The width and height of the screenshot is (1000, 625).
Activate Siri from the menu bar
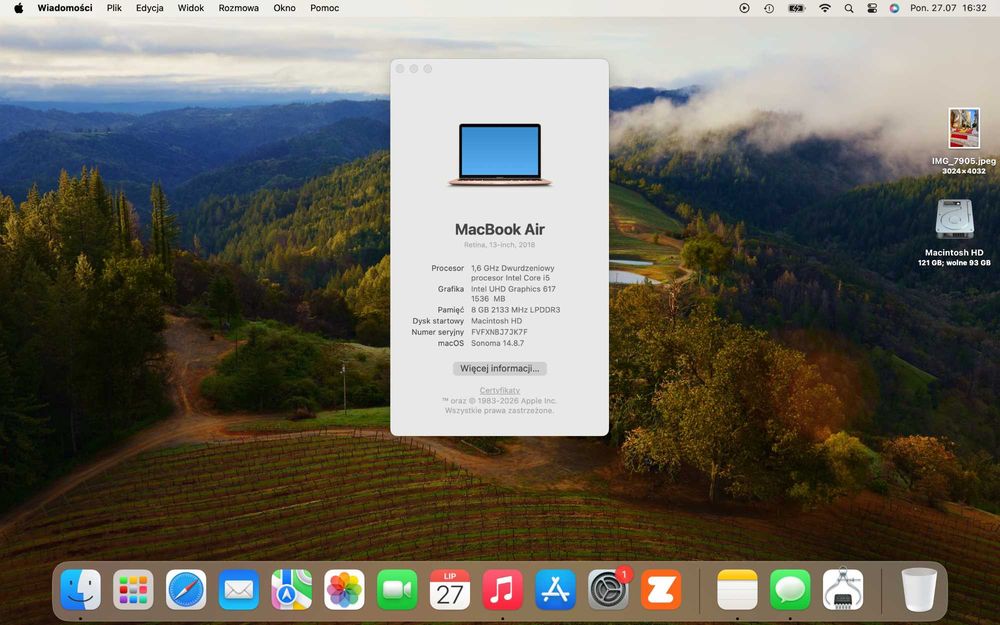point(894,8)
